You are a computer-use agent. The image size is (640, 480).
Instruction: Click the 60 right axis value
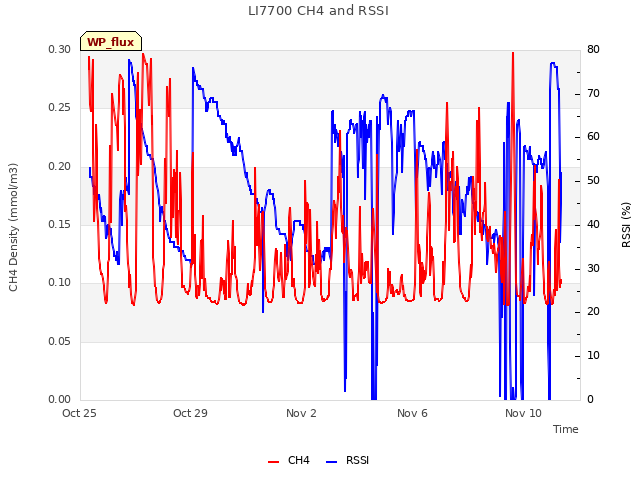coord(593,137)
